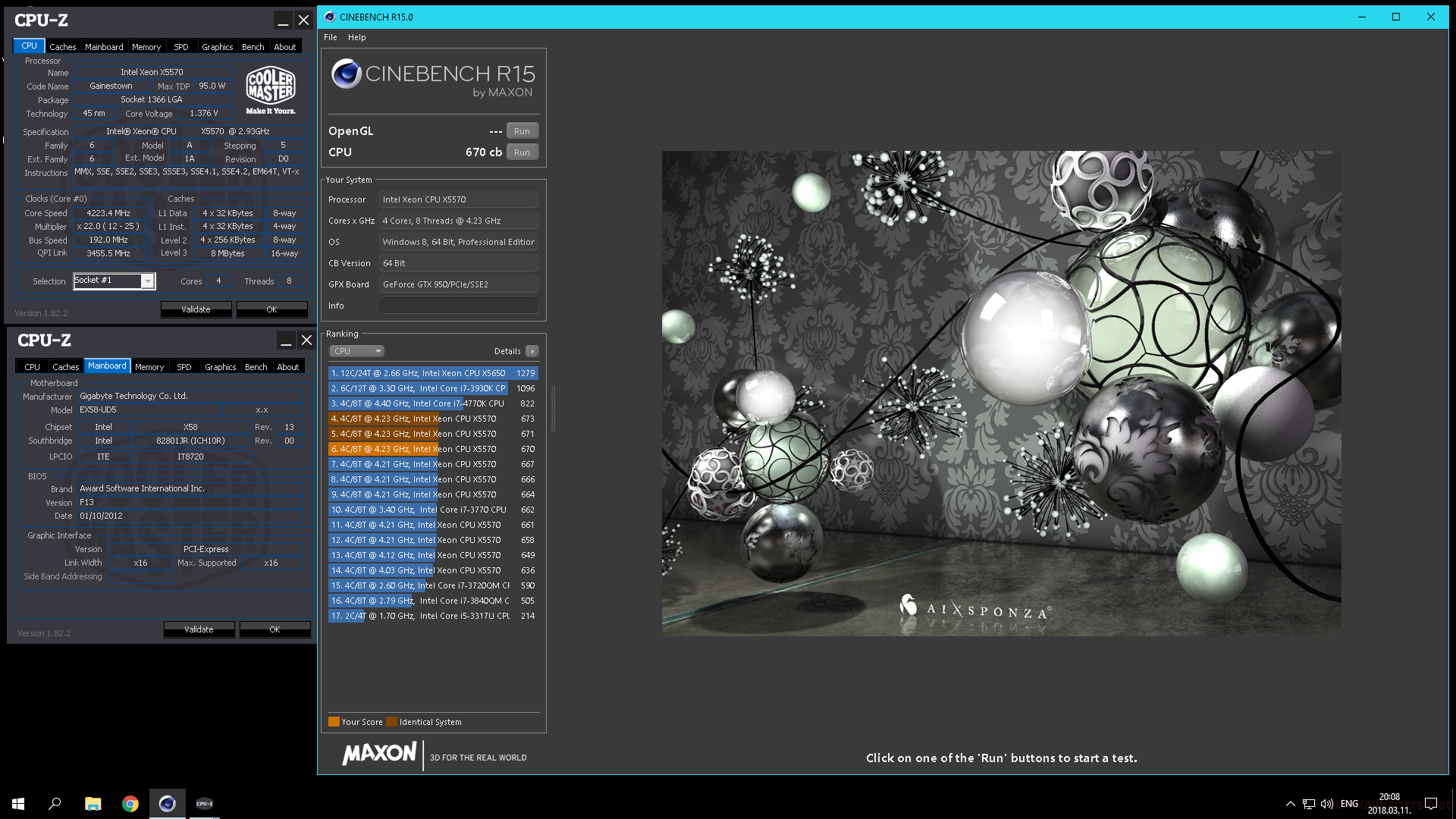The height and width of the screenshot is (819, 1456).
Task: Select CPU tab in bottom CPU-Z window
Action: (x=32, y=367)
